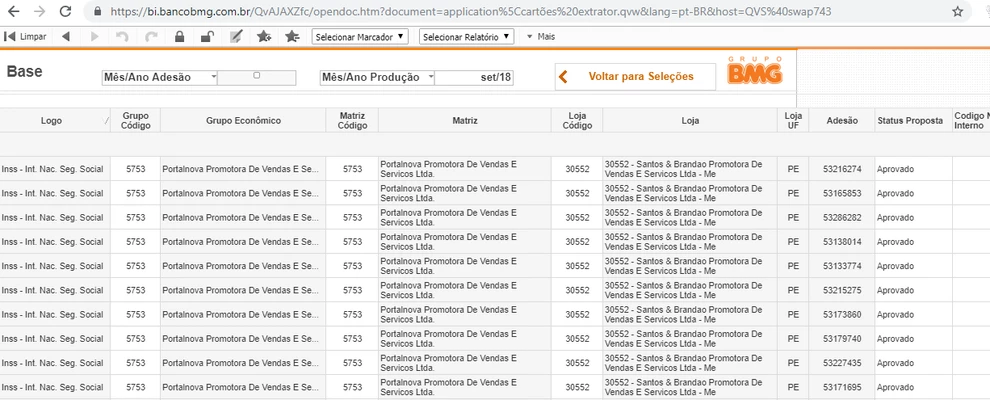The width and height of the screenshot is (990, 400).
Task: Click Aprovado status in row 53216274
Action: [x=914, y=169]
